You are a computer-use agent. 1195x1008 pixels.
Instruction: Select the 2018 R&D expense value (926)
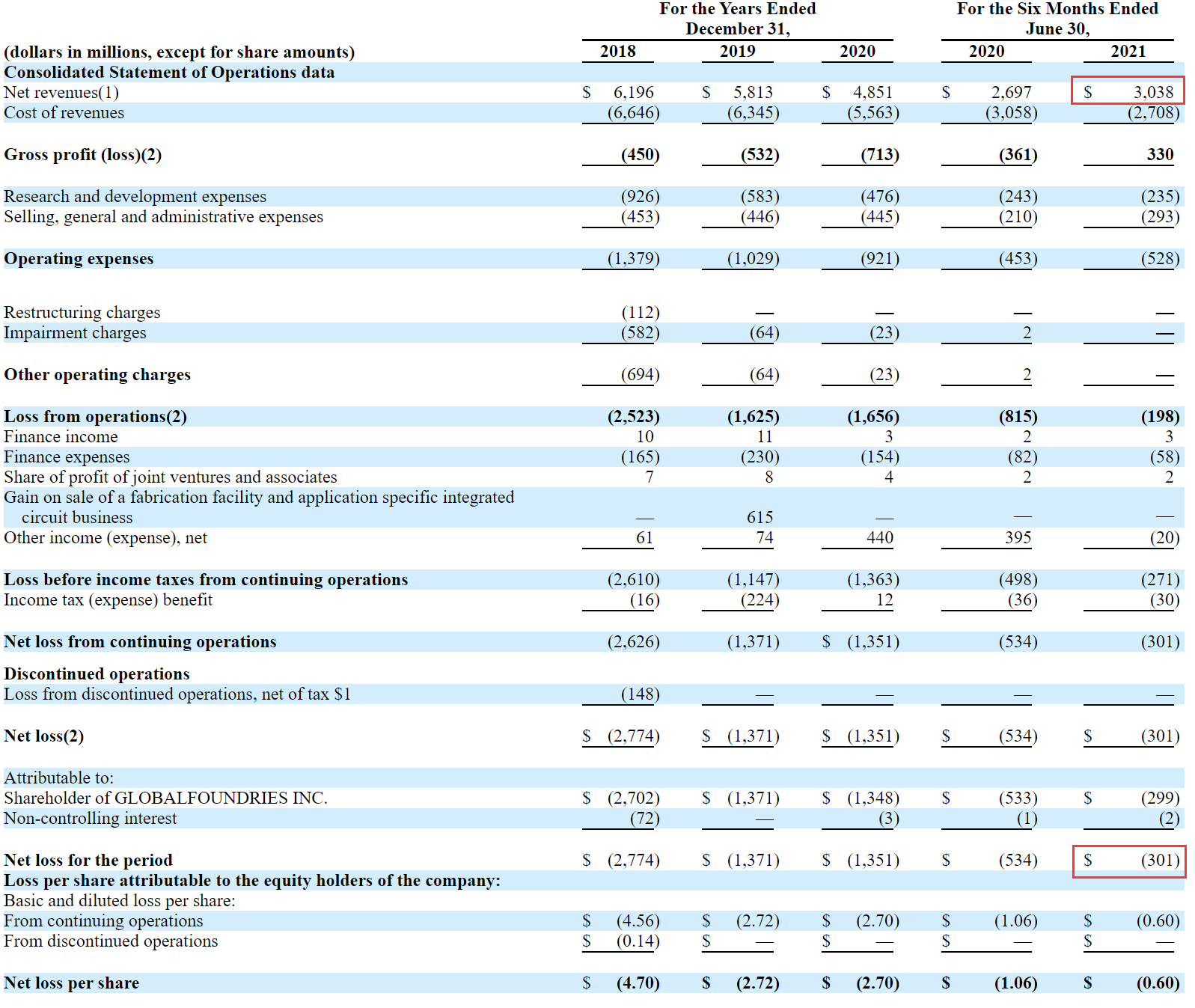(641, 196)
